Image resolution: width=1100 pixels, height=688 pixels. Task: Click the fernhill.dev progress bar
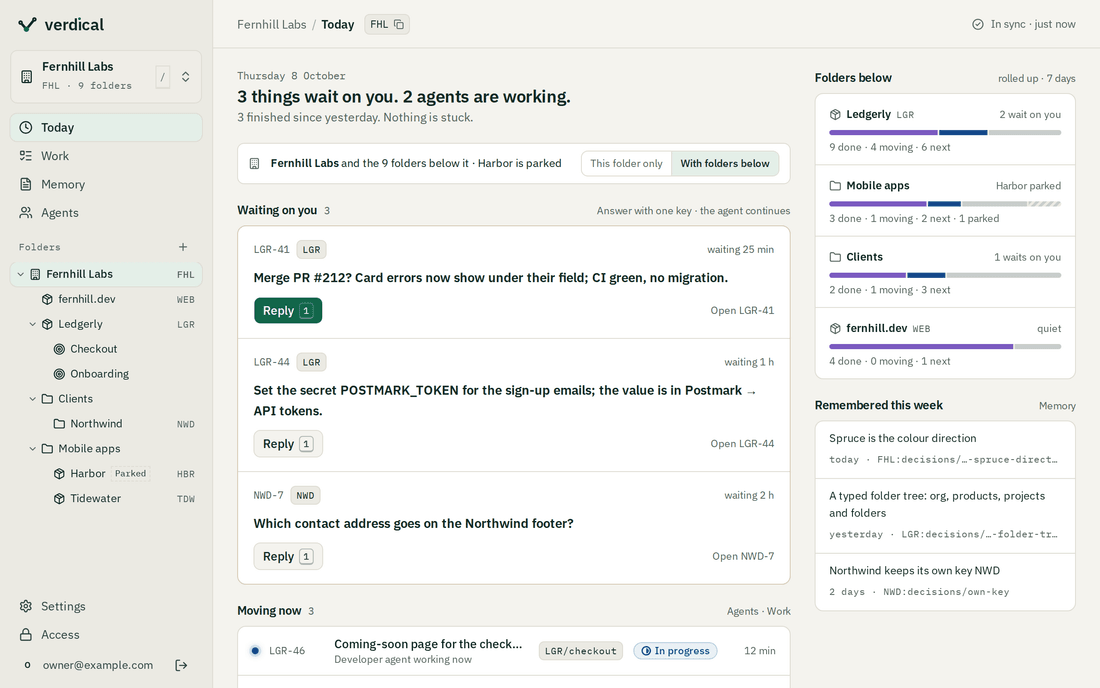pos(945,346)
